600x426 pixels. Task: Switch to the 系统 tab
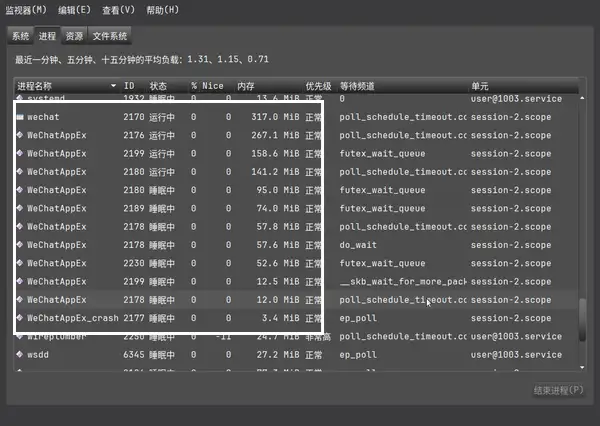(x=21, y=36)
